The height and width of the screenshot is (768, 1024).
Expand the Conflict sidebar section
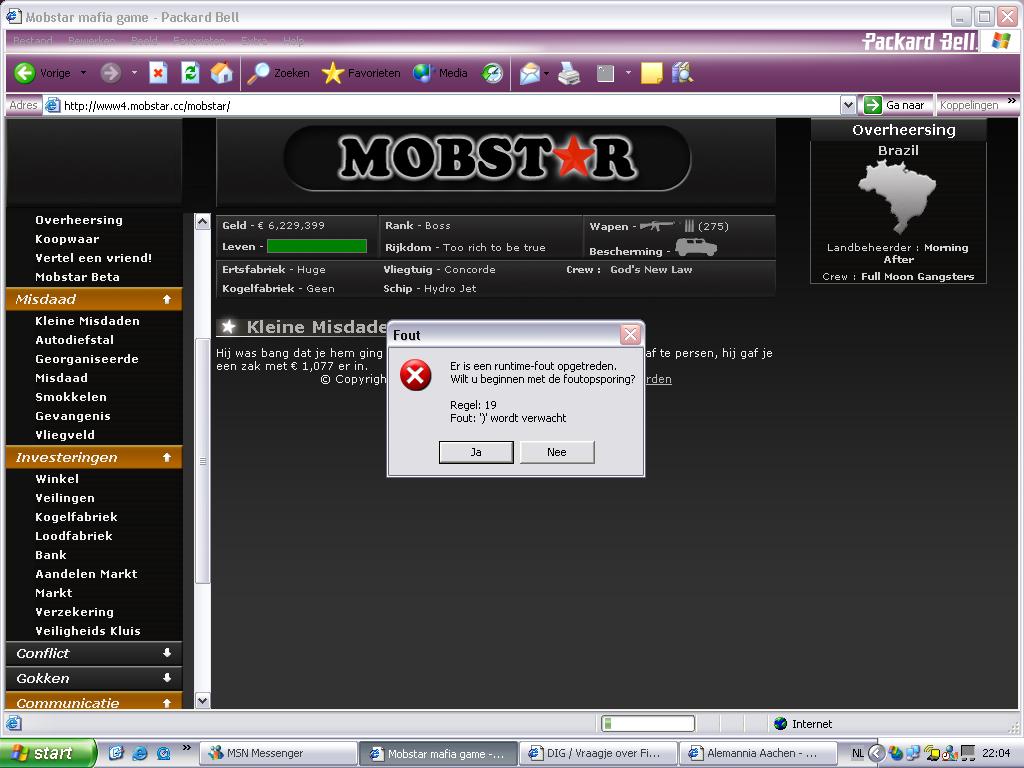[166, 653]
